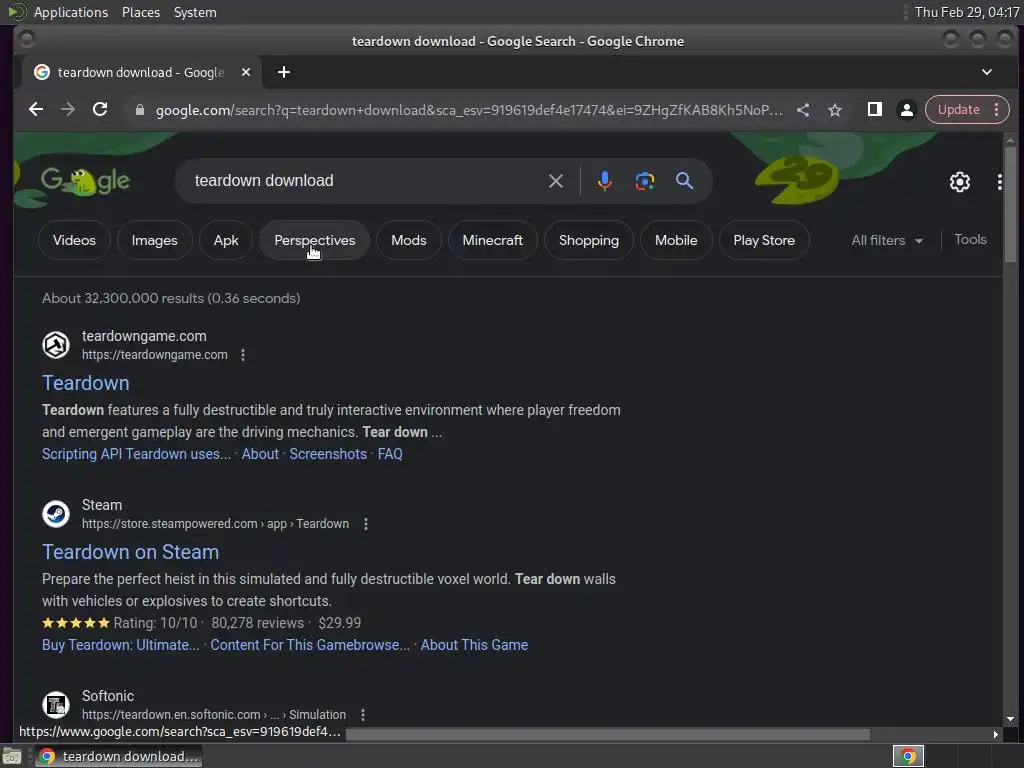
Task: Click into the teardown download search field
Action: pyautogui.click(x=366, y=181)
